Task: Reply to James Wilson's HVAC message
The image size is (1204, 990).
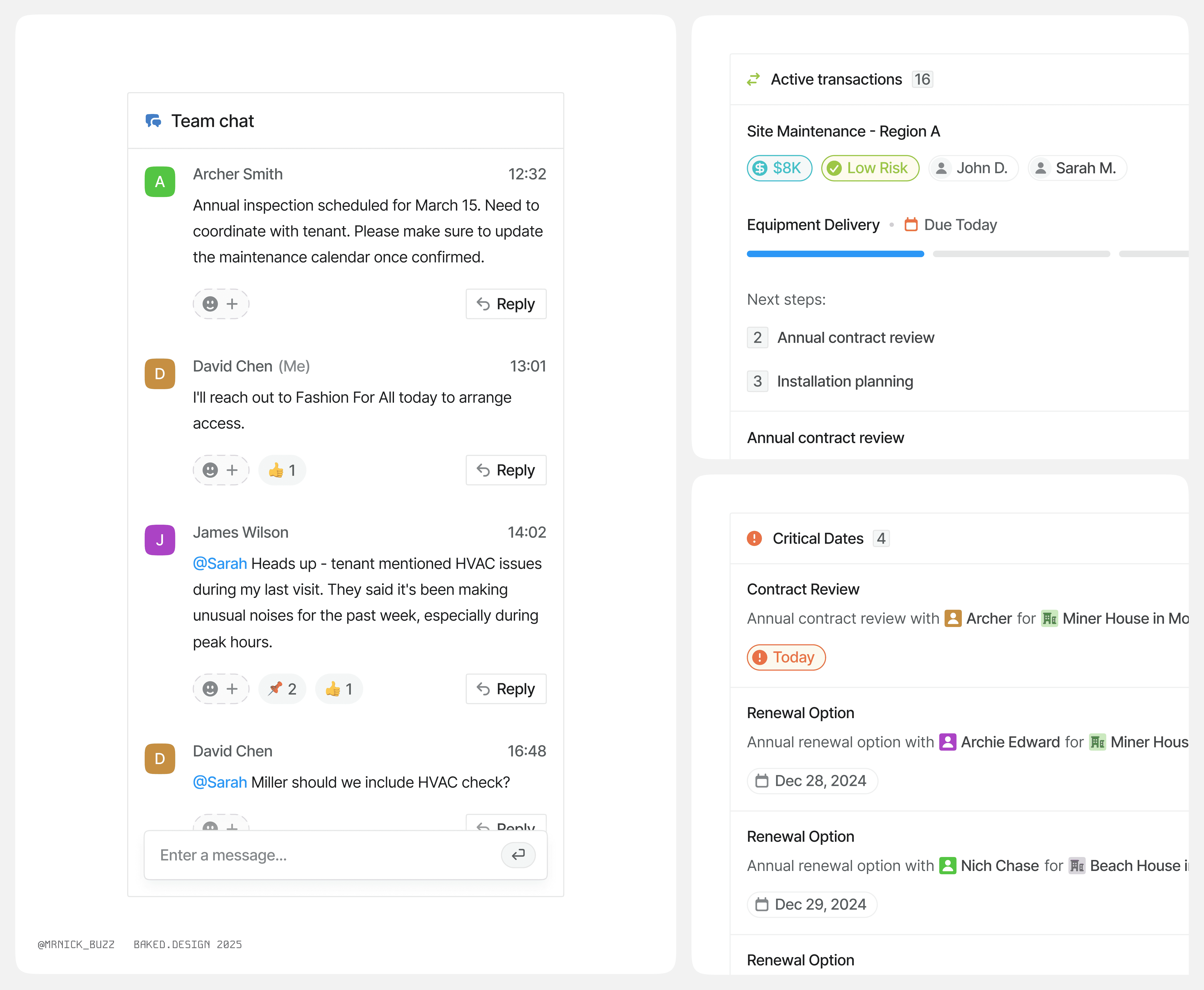Action: 506,689
